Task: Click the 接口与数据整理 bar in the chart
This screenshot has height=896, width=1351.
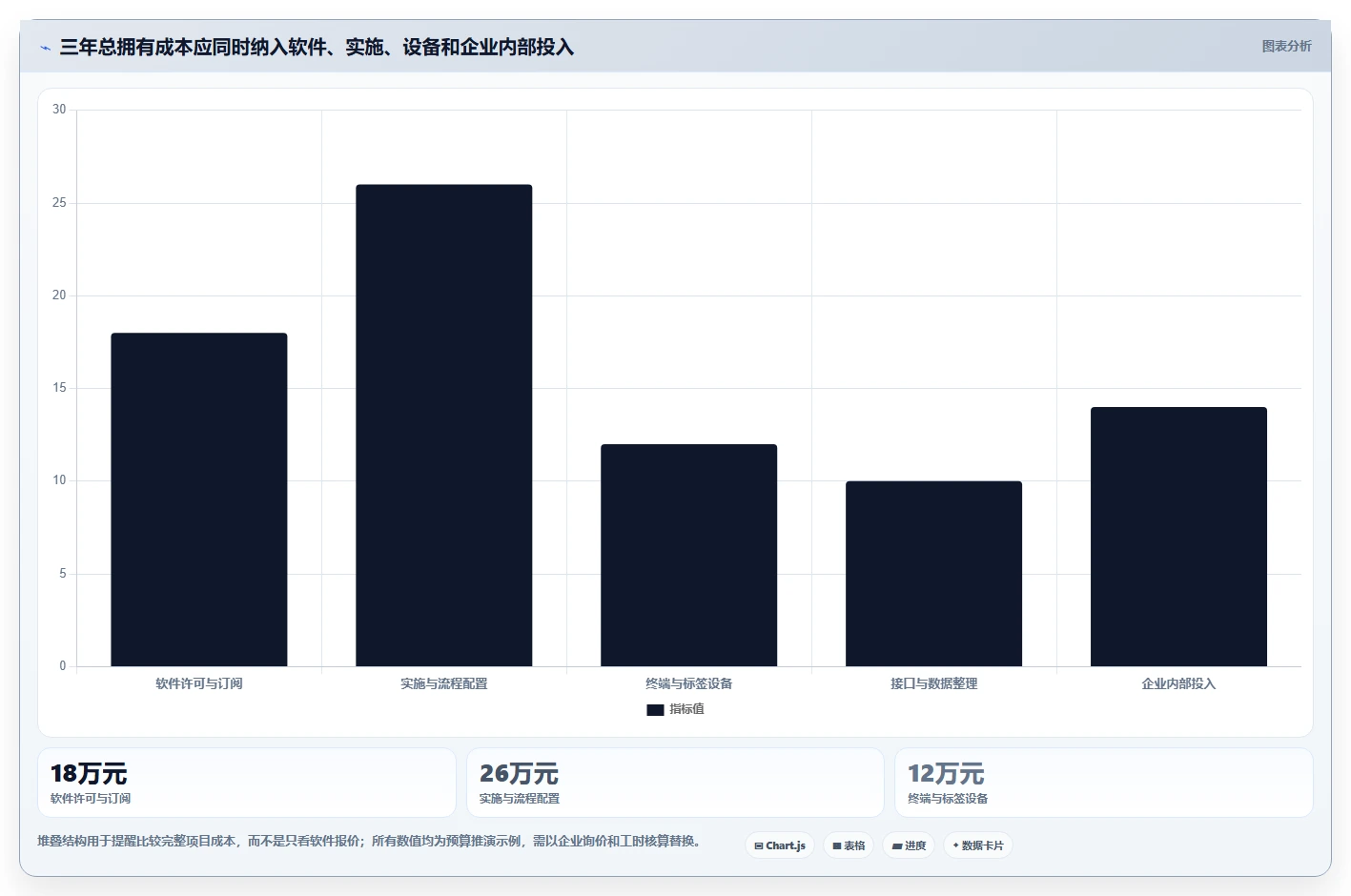Action: (934, 574)
